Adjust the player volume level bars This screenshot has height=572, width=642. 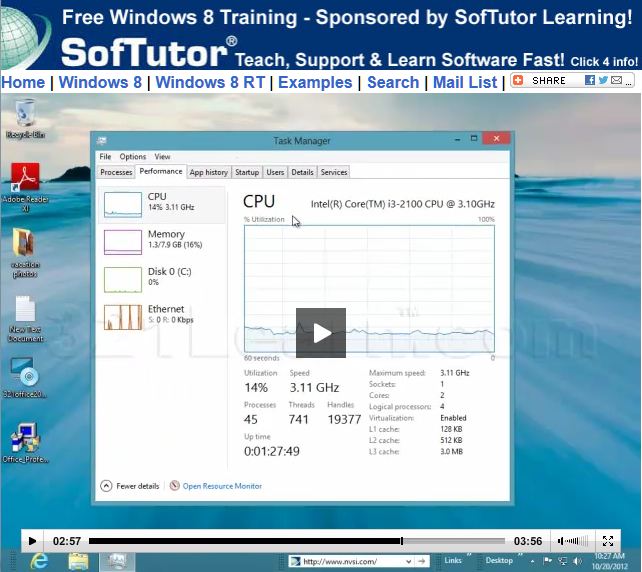578,541
